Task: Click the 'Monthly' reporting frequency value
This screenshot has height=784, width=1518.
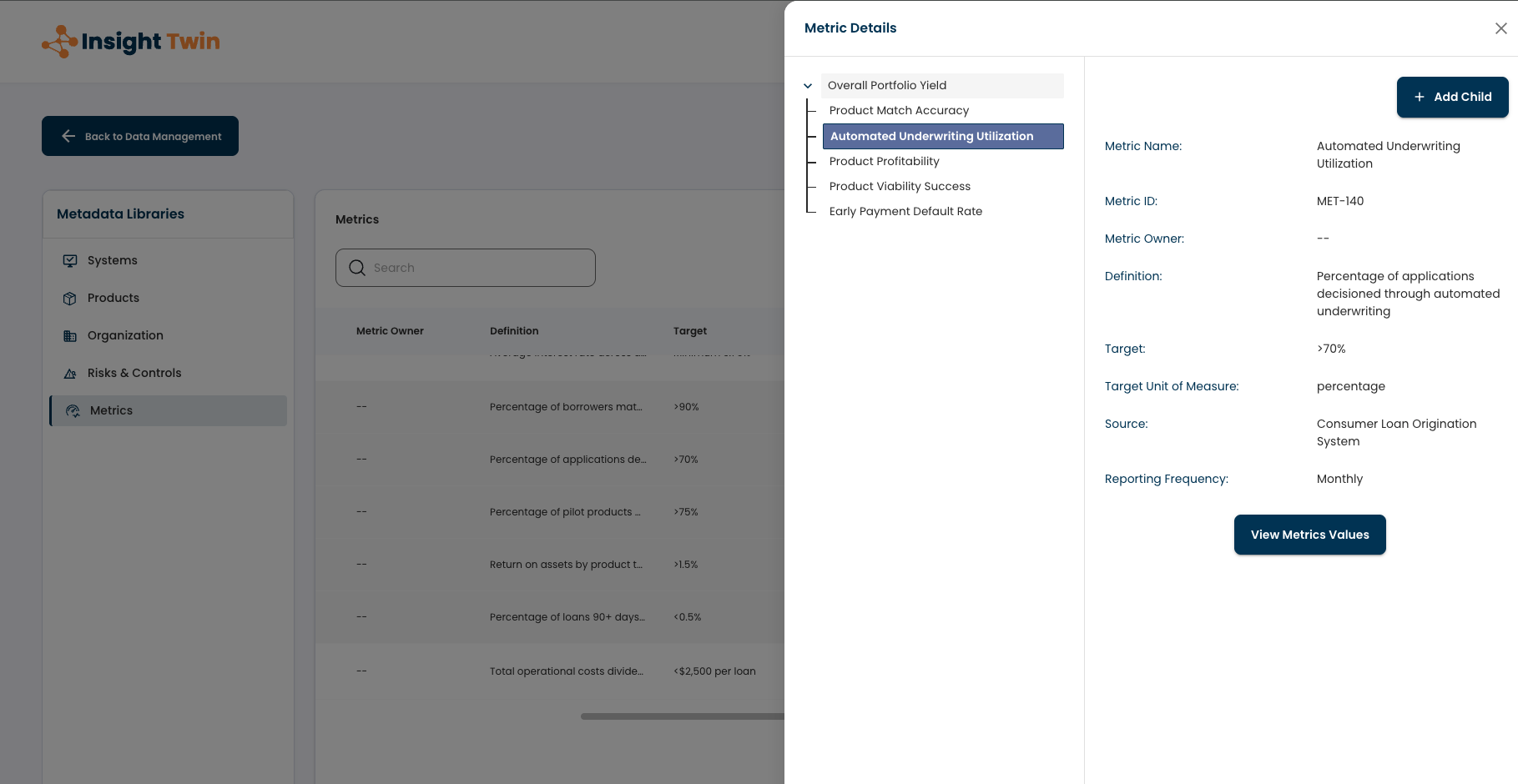Action: (x=1339, y=480)
